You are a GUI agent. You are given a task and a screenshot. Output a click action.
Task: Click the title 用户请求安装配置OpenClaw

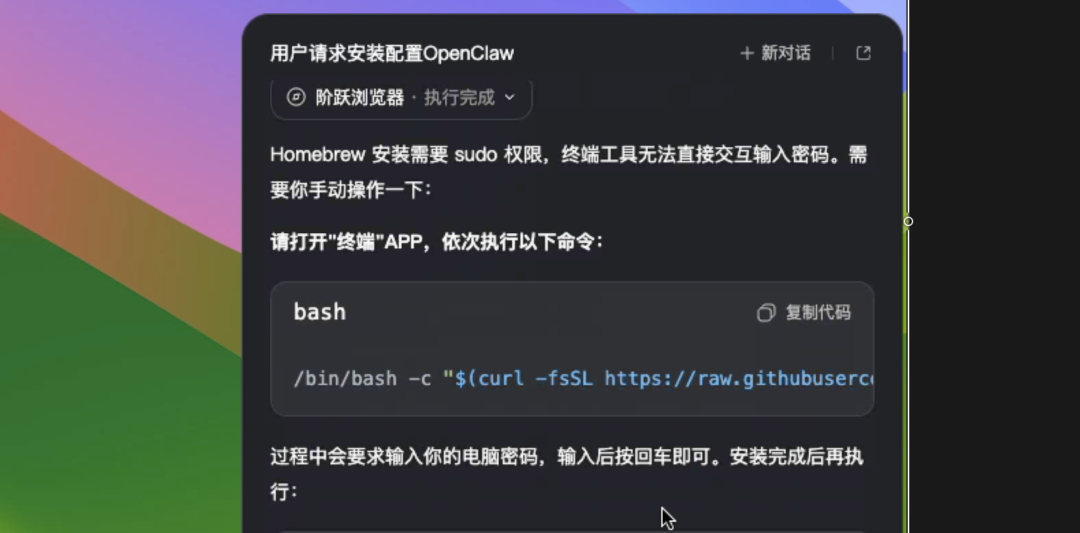click(x=392, y=53)
